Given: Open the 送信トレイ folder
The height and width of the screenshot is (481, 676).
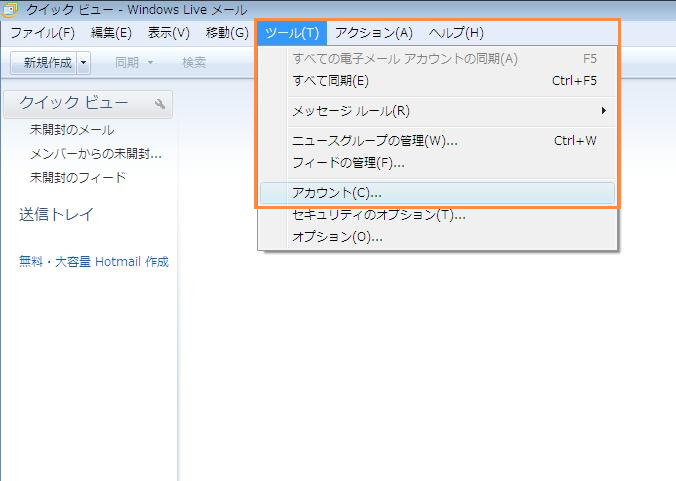Looking at the screenshot, I should [56, 215].
